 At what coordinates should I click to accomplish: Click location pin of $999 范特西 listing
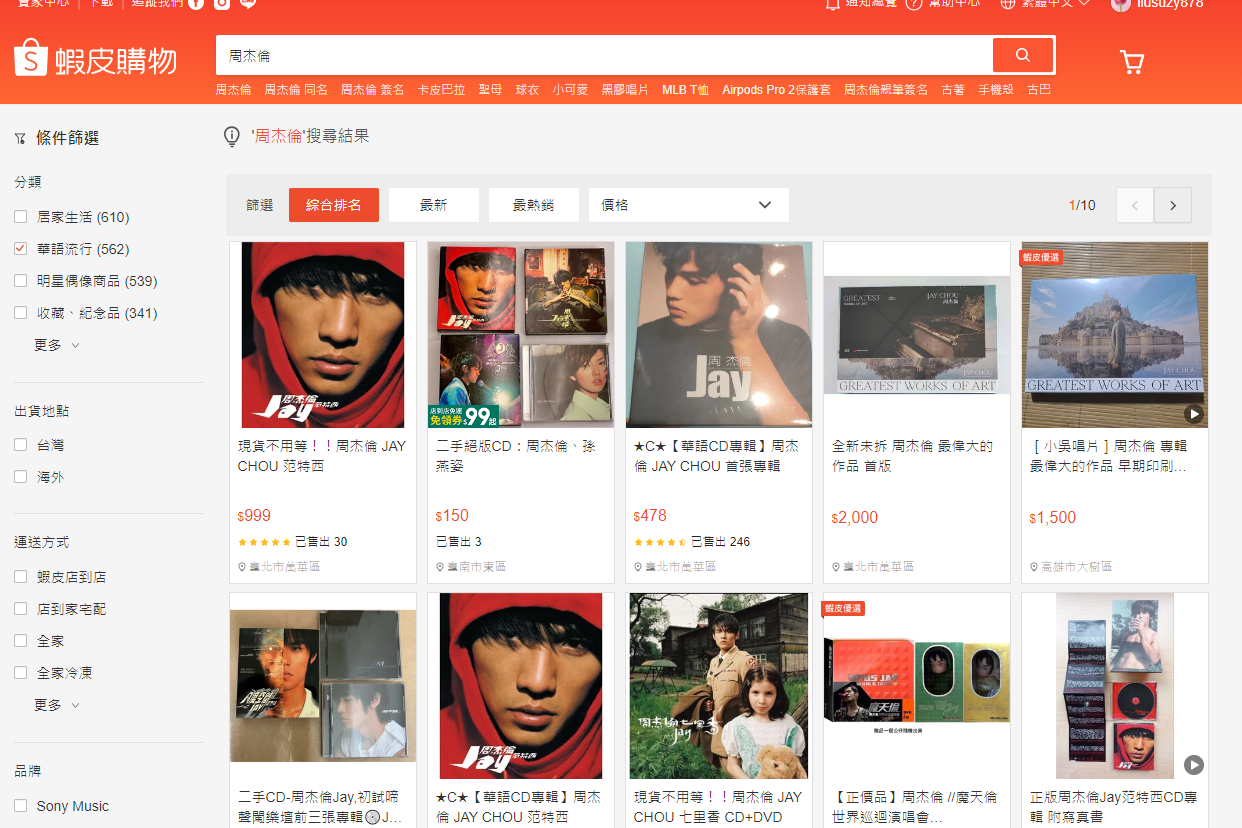coord(242,567)
